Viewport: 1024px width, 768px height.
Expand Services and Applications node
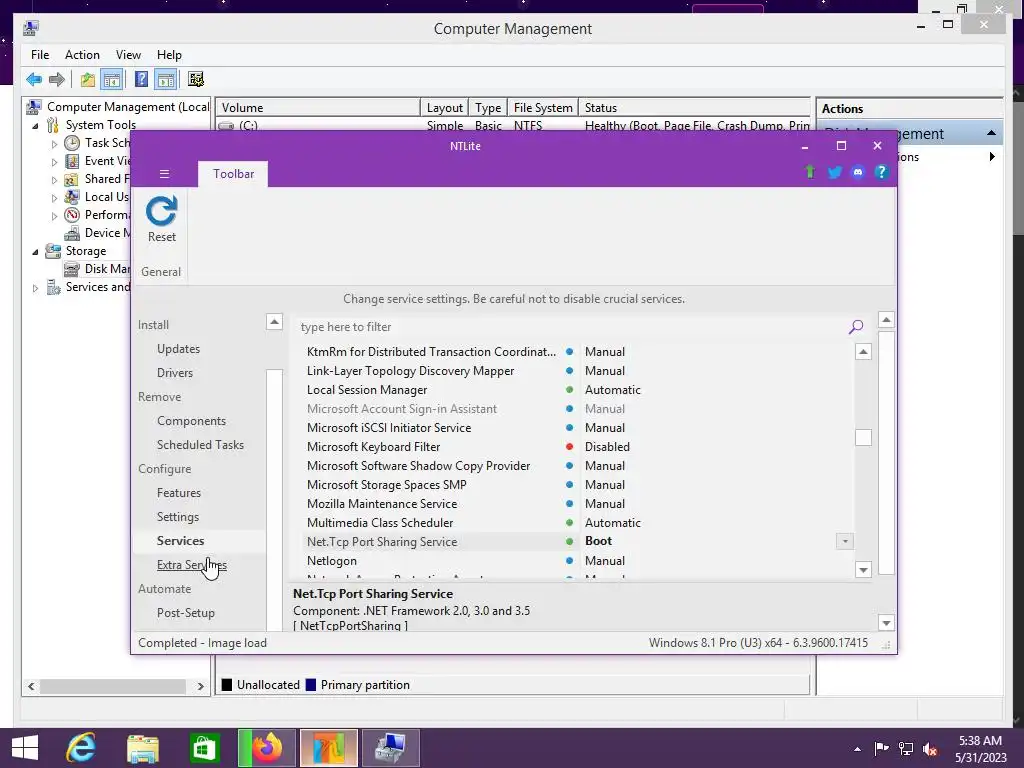coord(35,288)
